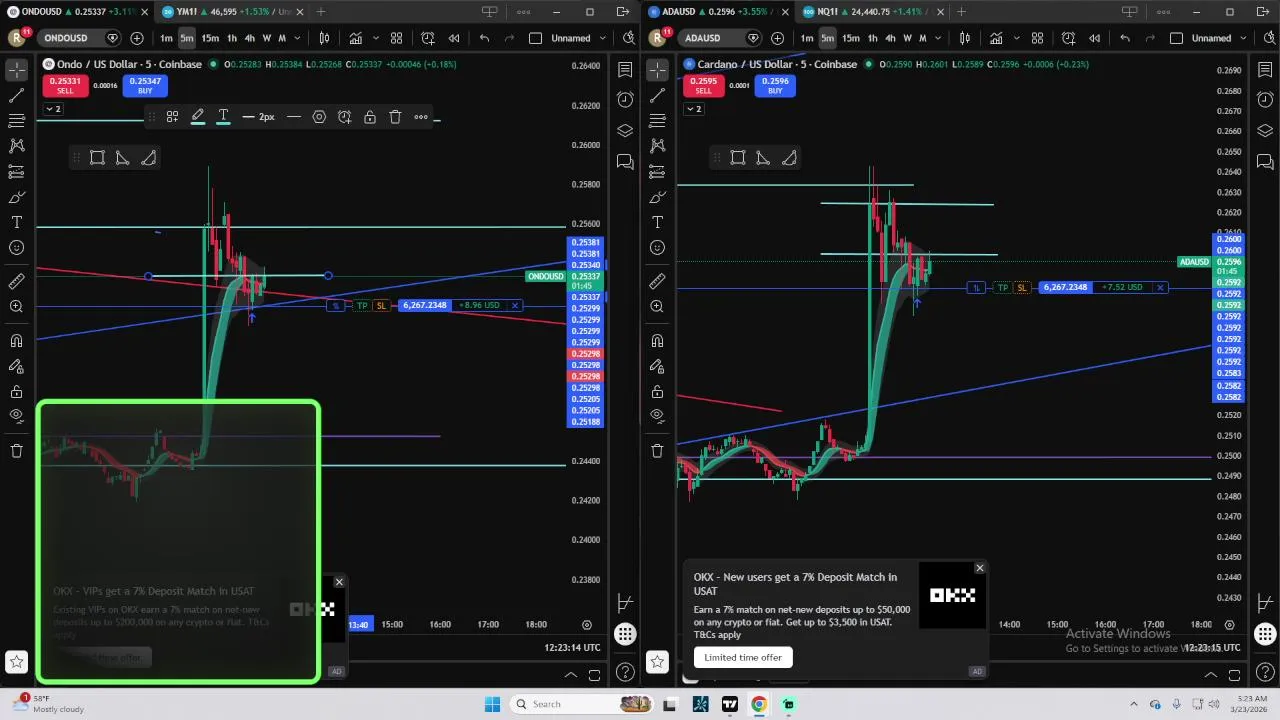This screenshot has height=720, width=1280.
Task: Collapse the indicator legend '2' in ADAUSD
Action: (x=693, y=109)
